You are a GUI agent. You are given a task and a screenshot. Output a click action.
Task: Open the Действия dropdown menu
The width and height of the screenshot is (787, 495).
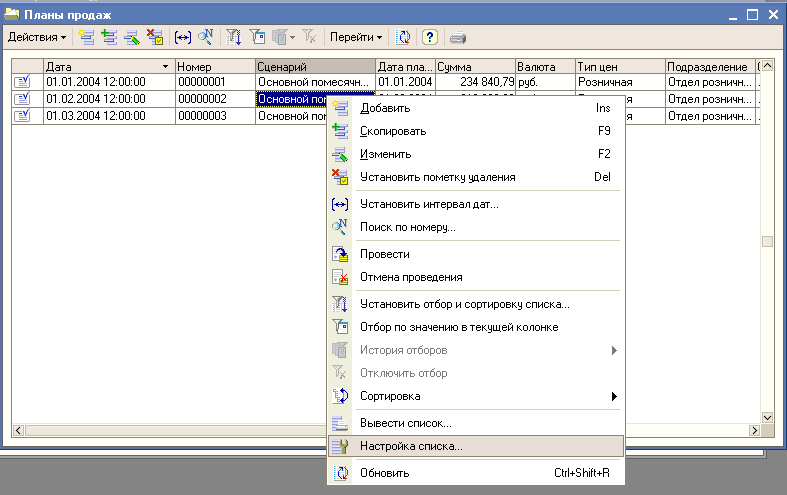coord(37,37)
